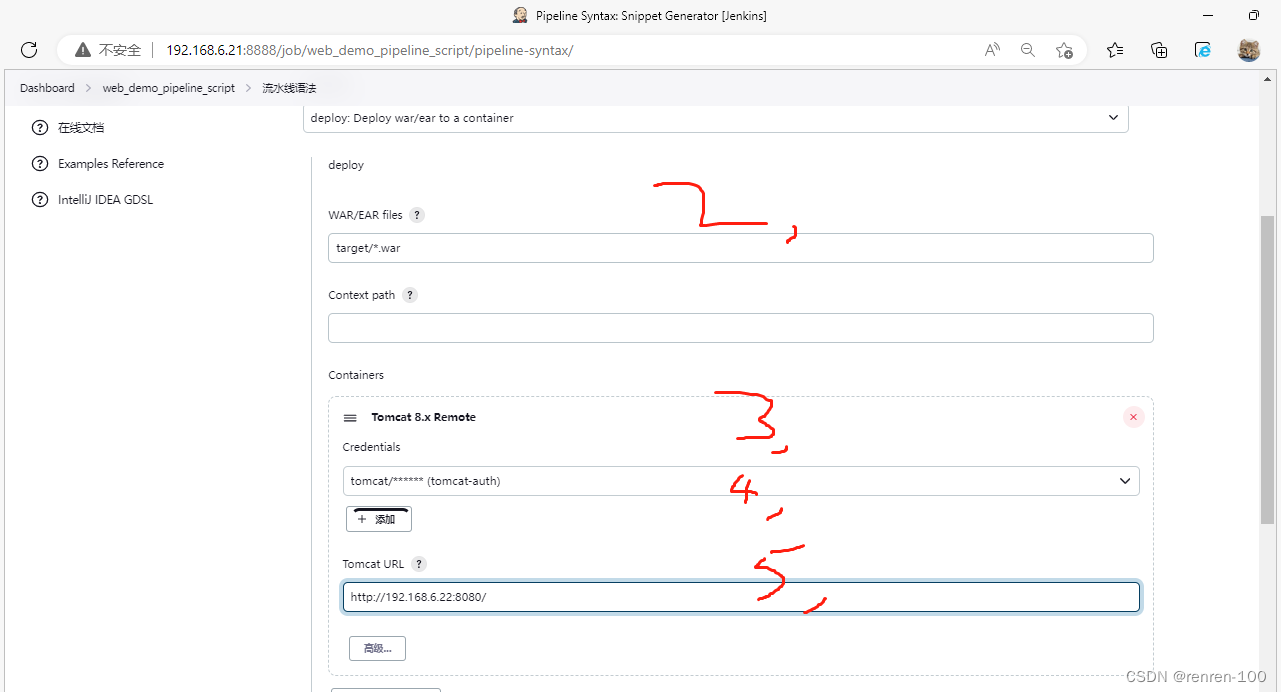Open the user profile avatar
The width and height of the screenshot is (1281, 692).
coord(1249,50)
